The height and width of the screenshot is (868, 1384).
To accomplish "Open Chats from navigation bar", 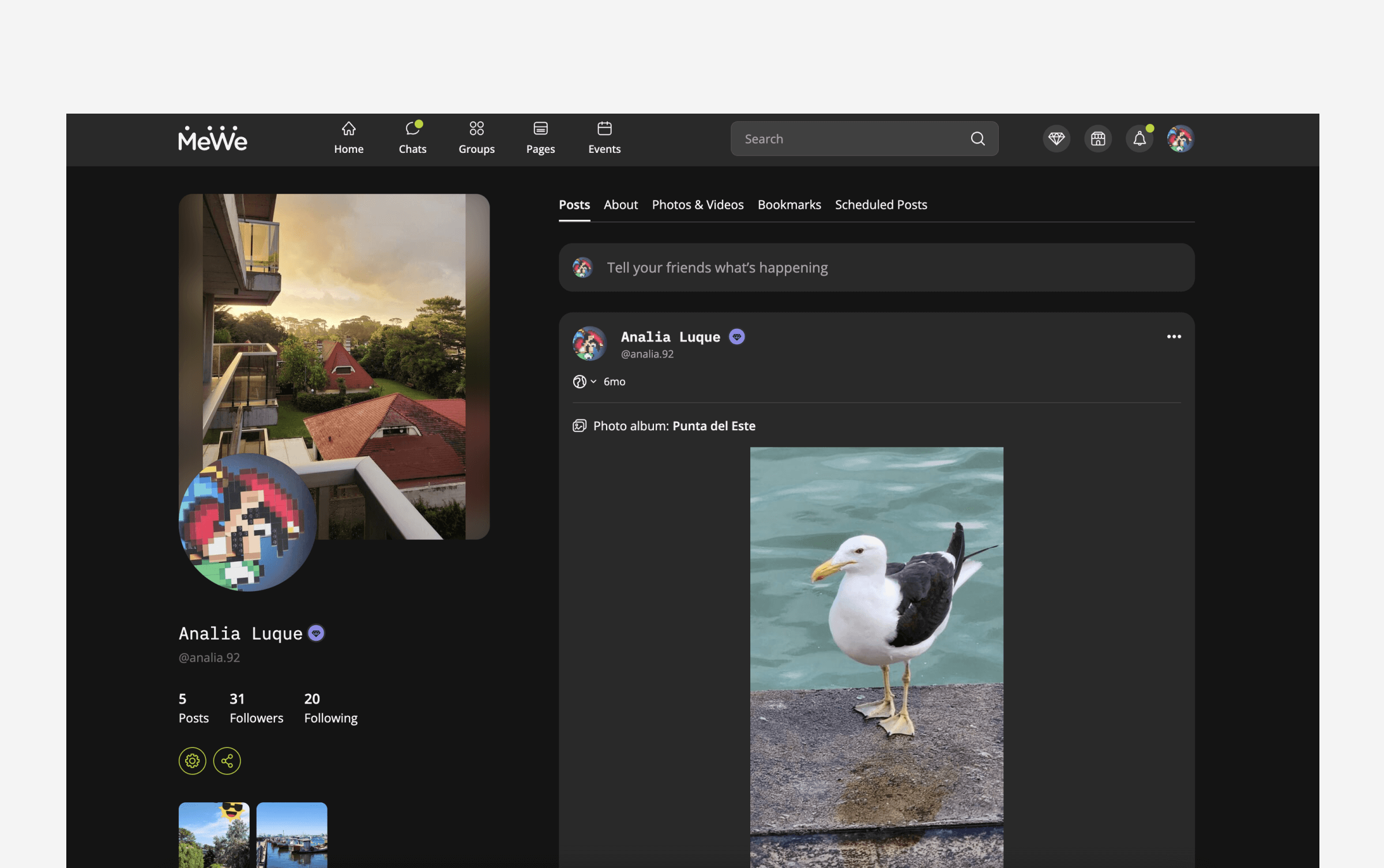I will 412,138.
